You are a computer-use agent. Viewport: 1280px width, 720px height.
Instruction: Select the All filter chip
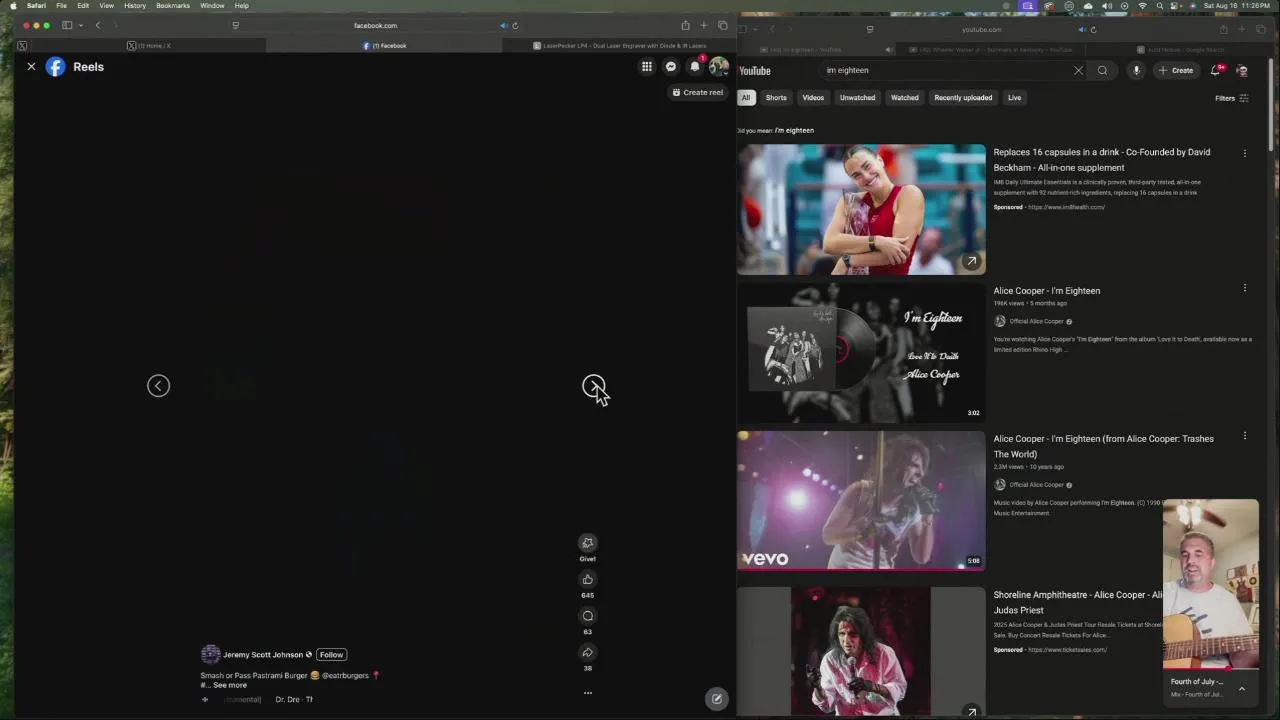pos(745,98)
